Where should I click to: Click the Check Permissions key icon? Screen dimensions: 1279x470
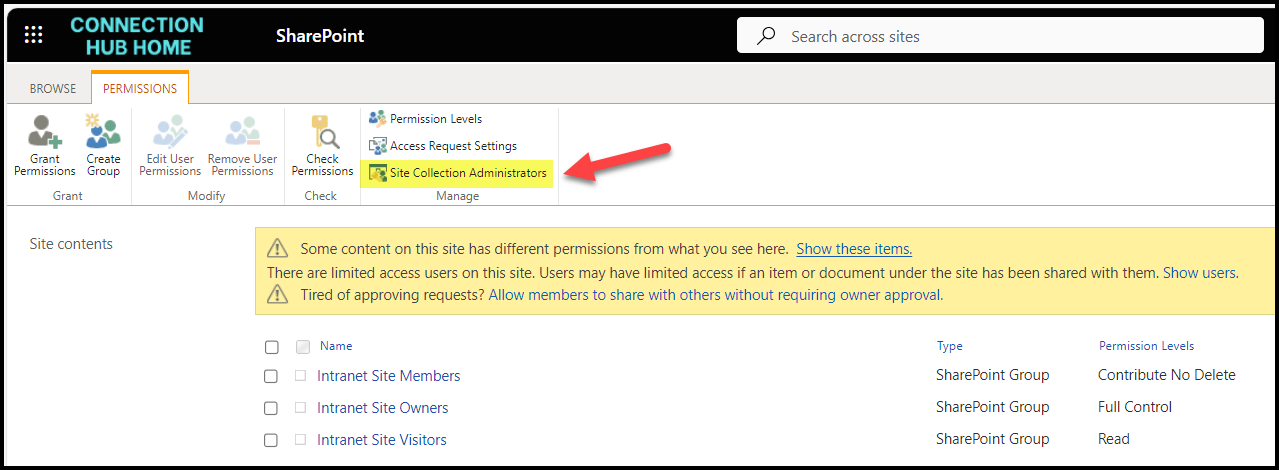point(322,133)
